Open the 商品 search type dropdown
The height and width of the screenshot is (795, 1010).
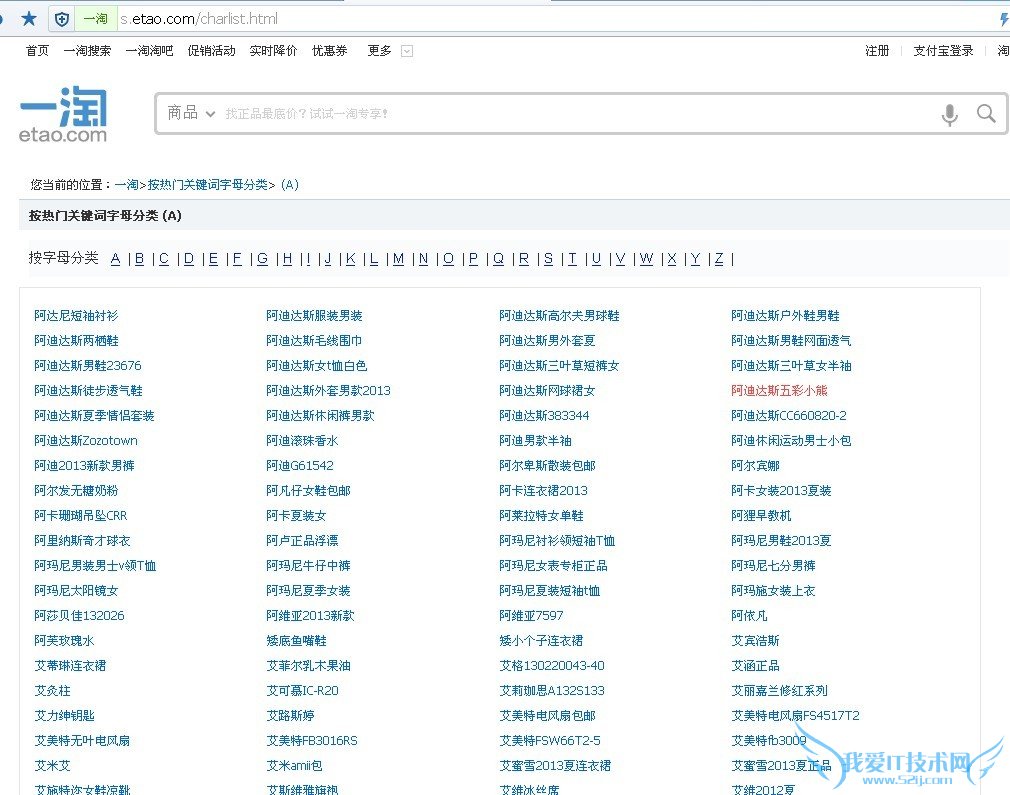(191, 113)
